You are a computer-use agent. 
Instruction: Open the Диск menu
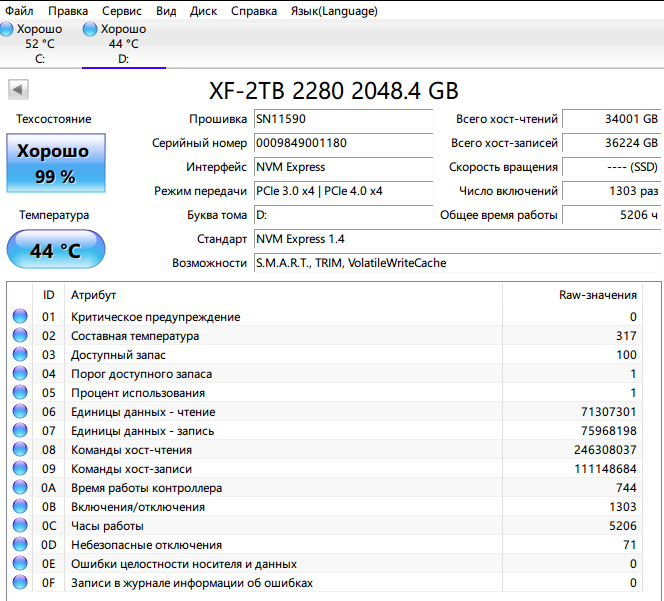pos(203,11)
